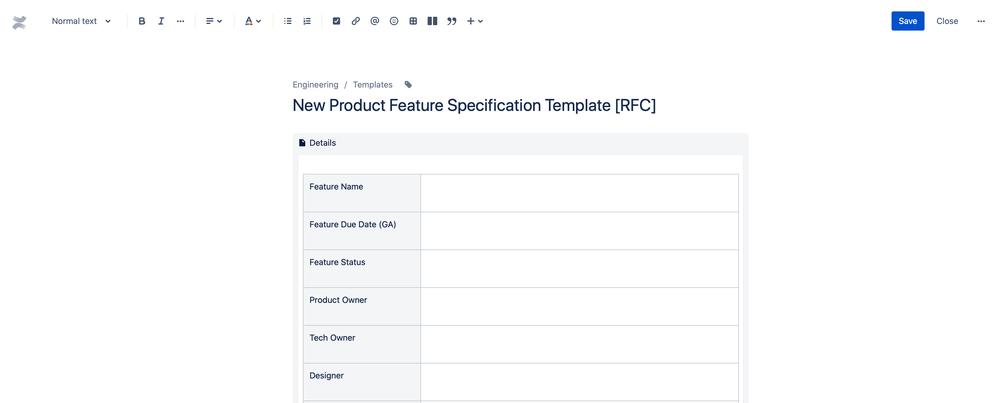Toggle italic formatting
The height and width of the screenshot is (403, 998).
pos(161,21)
